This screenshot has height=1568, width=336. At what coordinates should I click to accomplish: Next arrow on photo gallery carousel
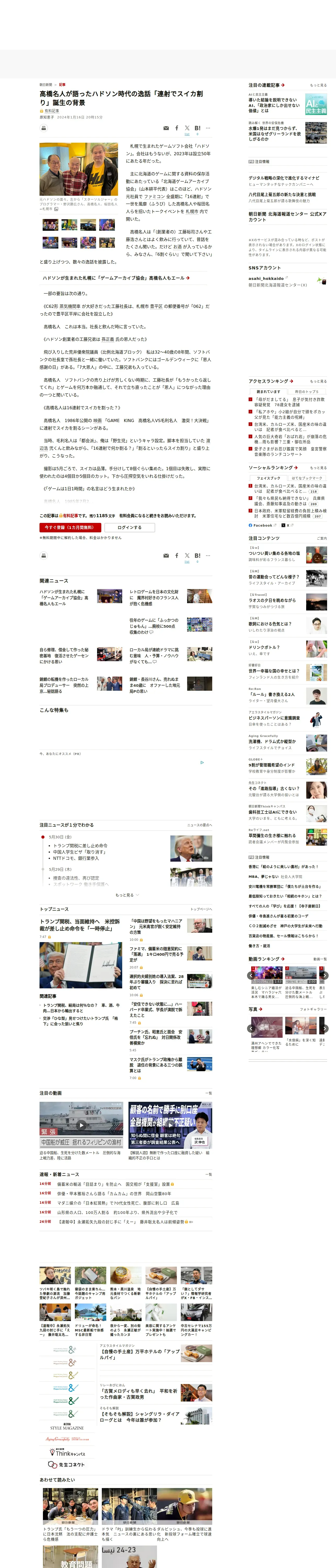(324, 1029)
